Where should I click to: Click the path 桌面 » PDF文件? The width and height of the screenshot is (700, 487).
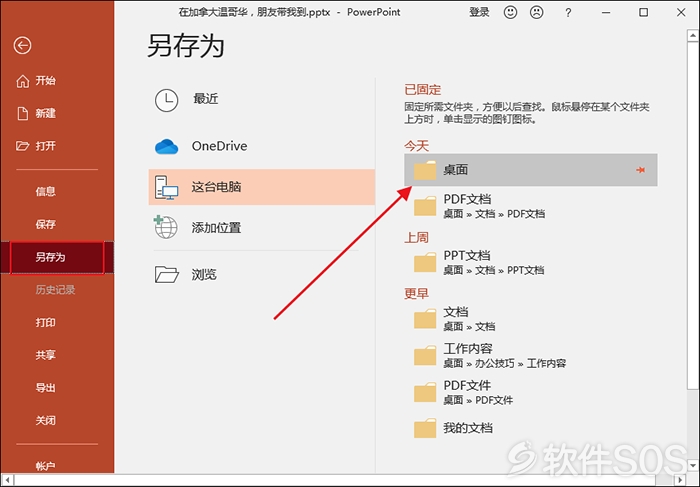point(478,400)
